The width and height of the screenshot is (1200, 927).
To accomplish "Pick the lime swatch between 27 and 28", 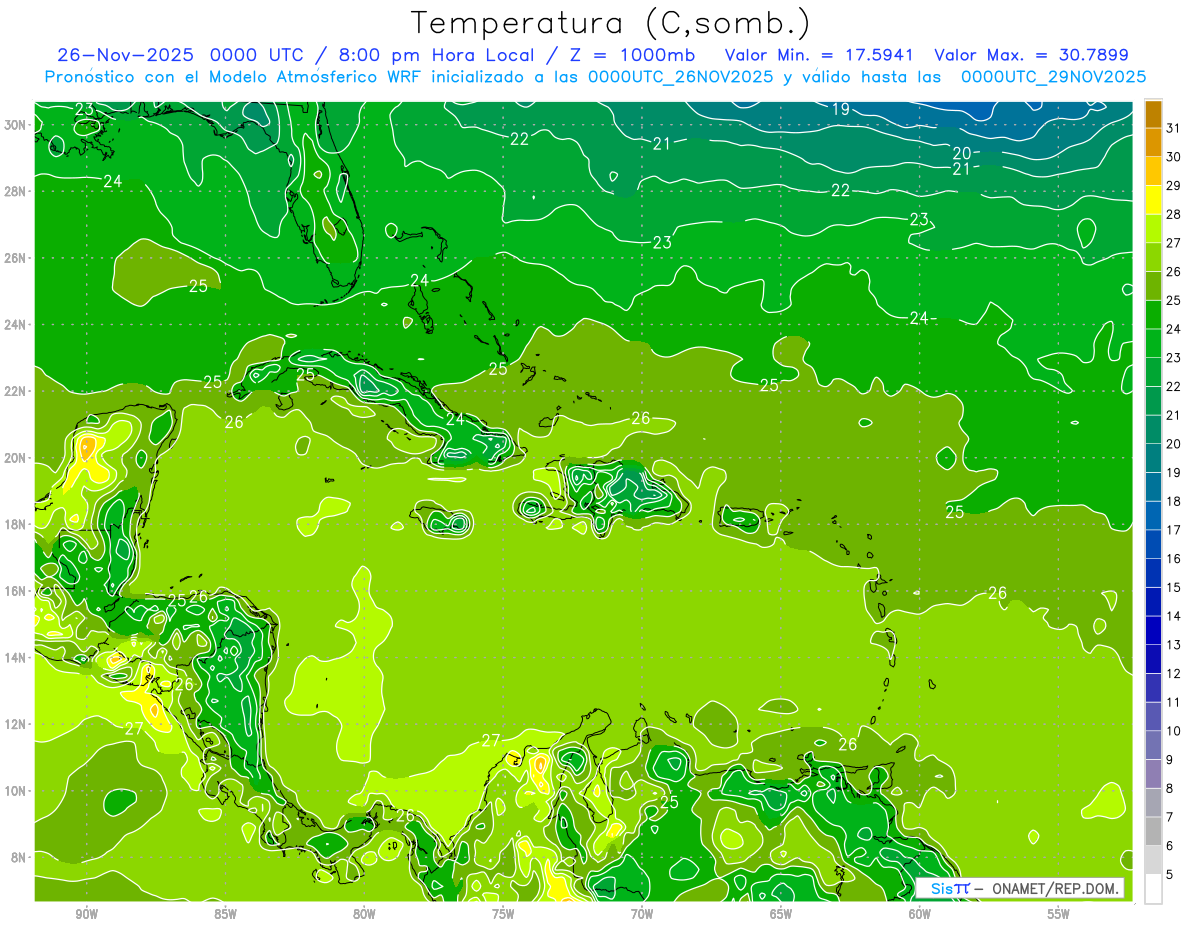I will pyautogui.click(x=1153, y=228).
